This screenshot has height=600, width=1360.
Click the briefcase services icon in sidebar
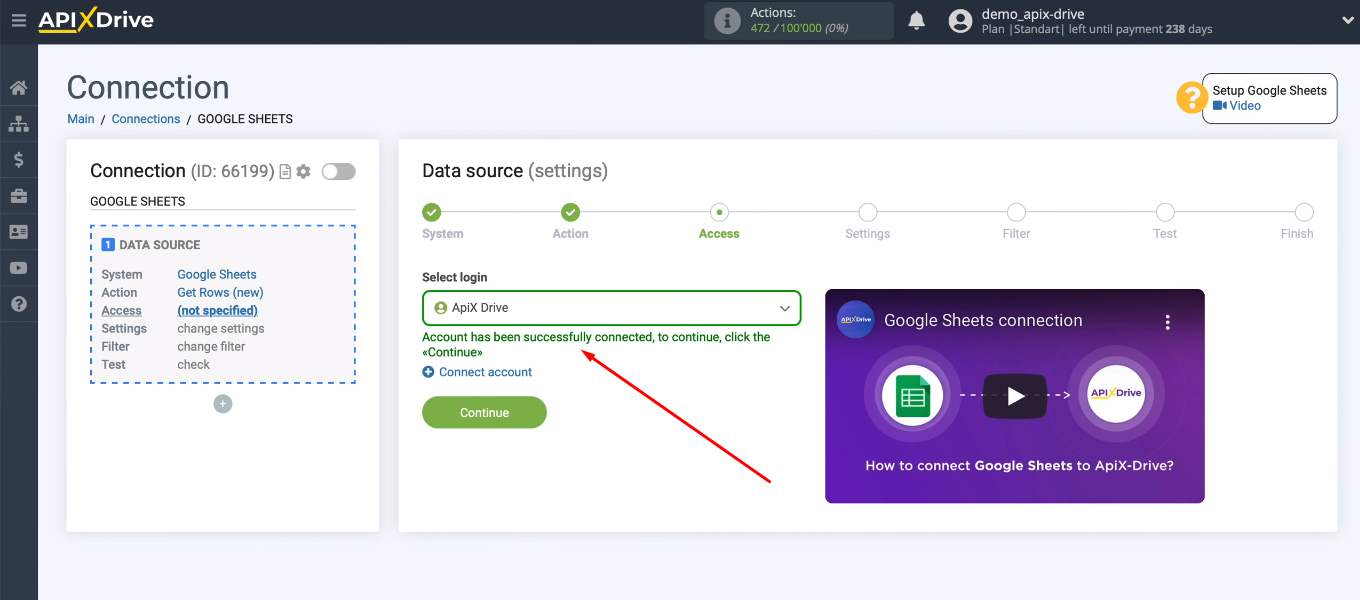18,195
